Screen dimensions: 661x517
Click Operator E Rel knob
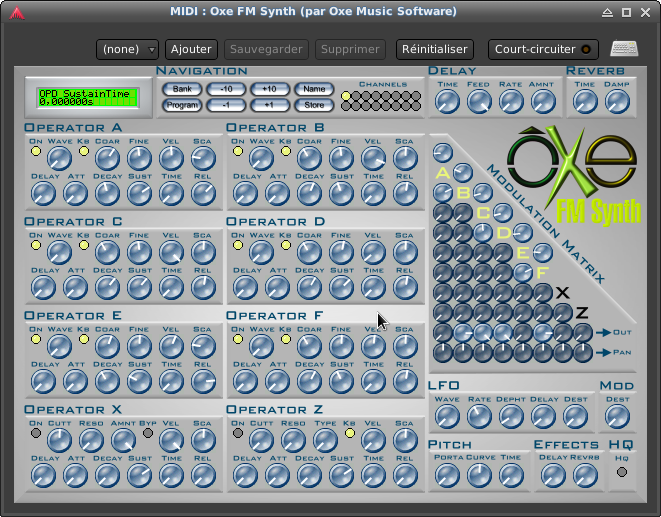(203, 382)
